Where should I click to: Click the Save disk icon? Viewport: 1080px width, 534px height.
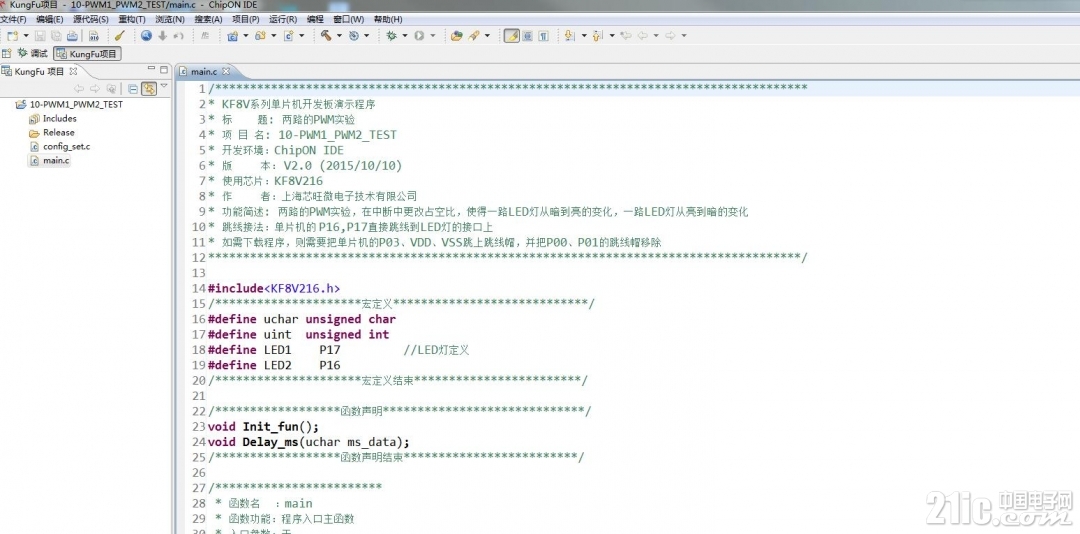click(40, 36)
